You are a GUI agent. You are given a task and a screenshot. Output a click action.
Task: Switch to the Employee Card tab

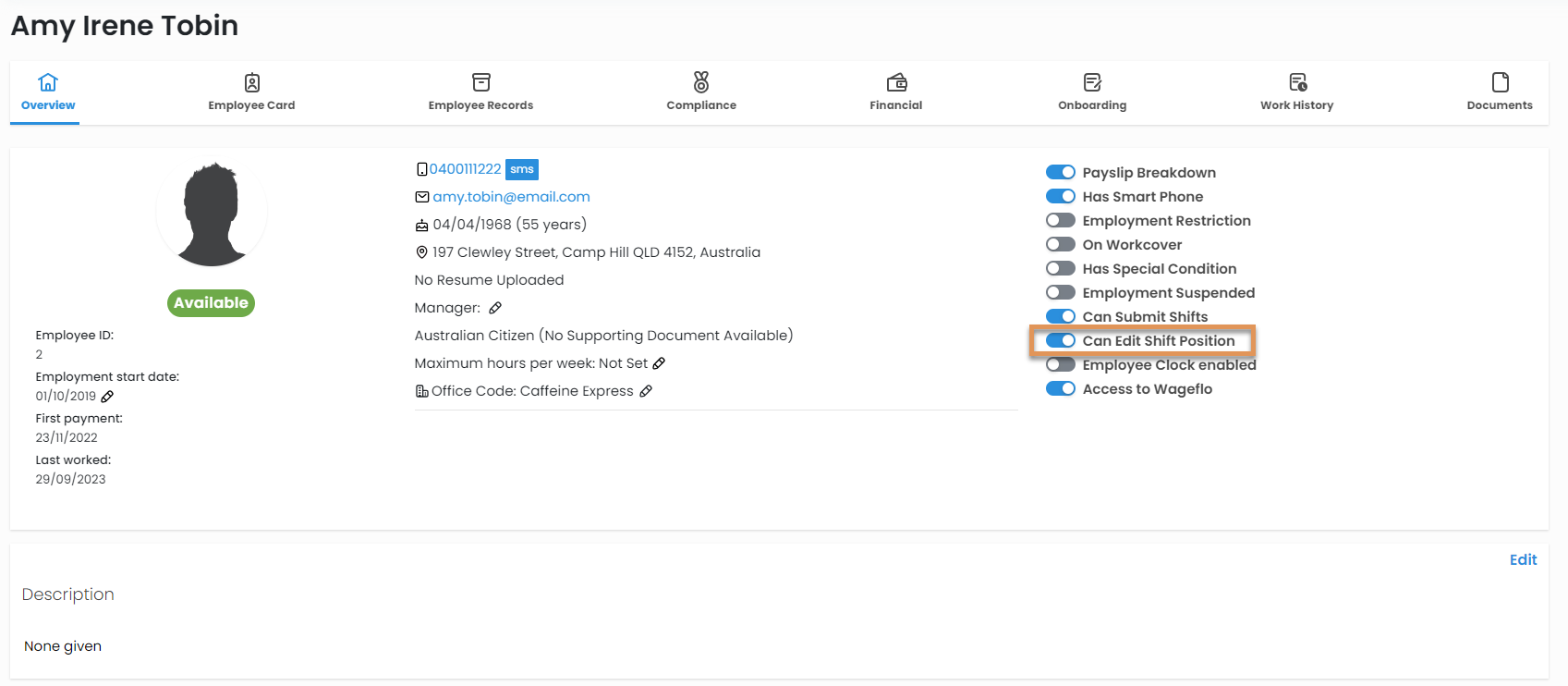tap(251, 92)
